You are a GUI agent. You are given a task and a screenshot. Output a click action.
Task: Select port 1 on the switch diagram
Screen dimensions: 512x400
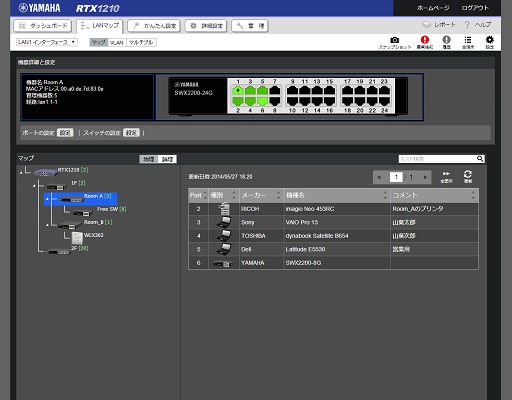(238, 90)
